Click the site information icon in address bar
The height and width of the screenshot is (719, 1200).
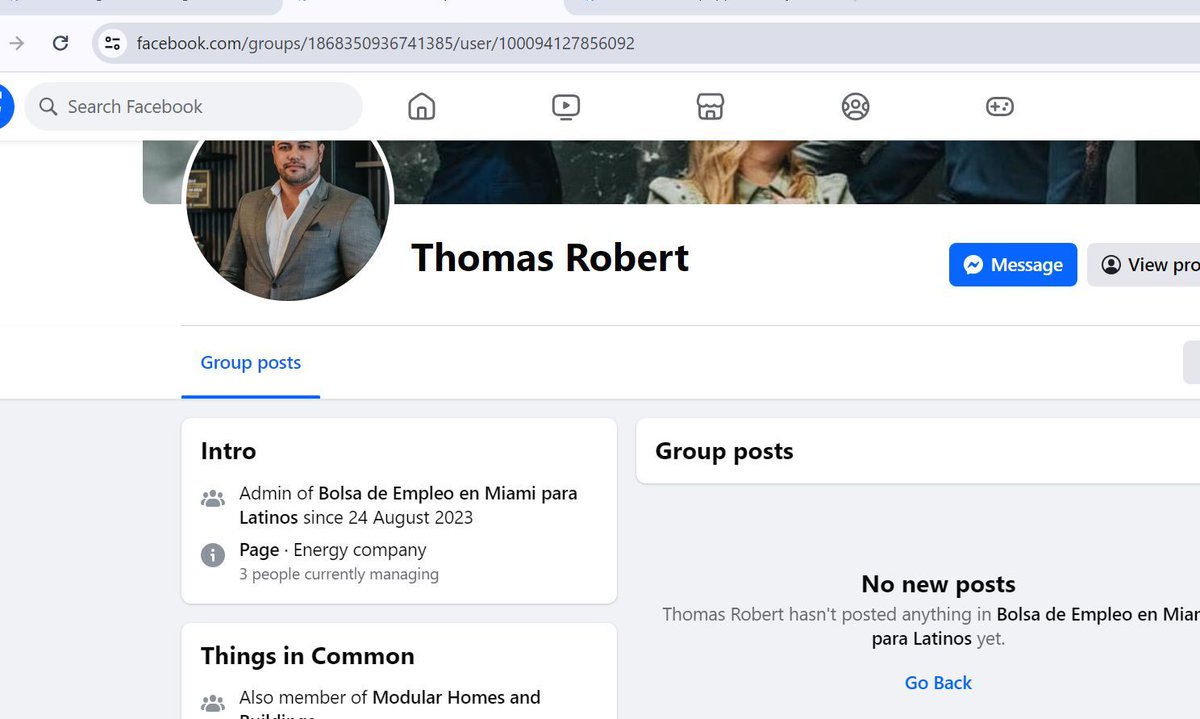112,43
